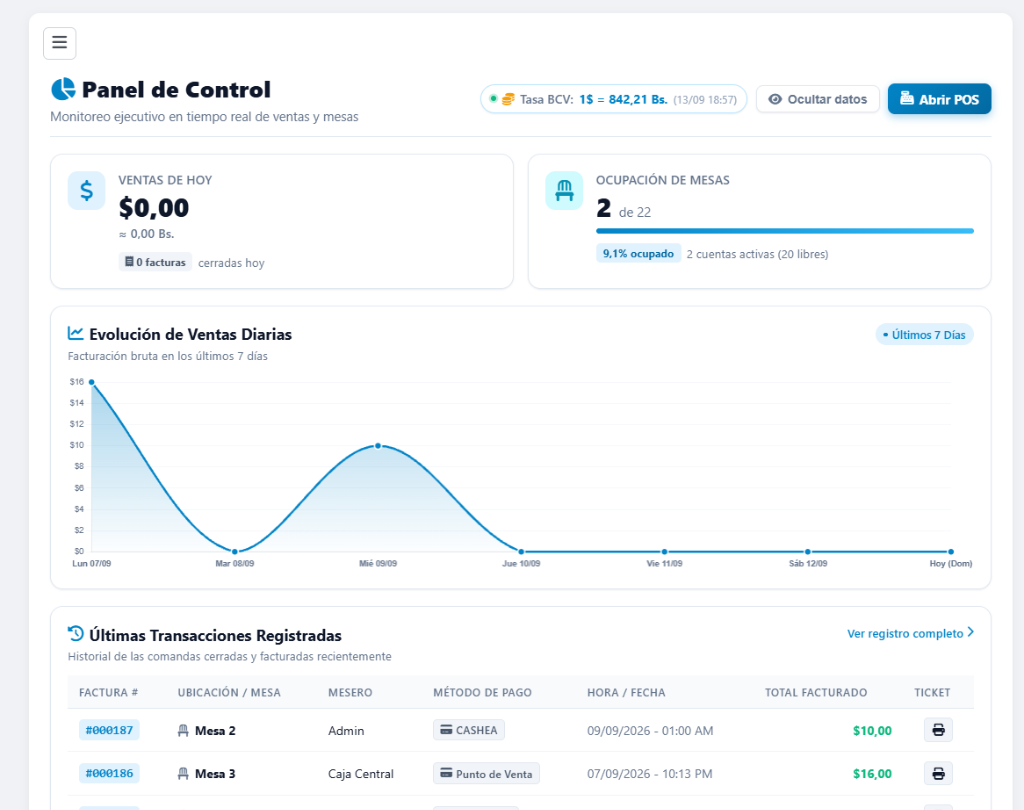Screen dimensions: 1024x810
Task: Click the MESERO column header
Action: click(350, 692)
